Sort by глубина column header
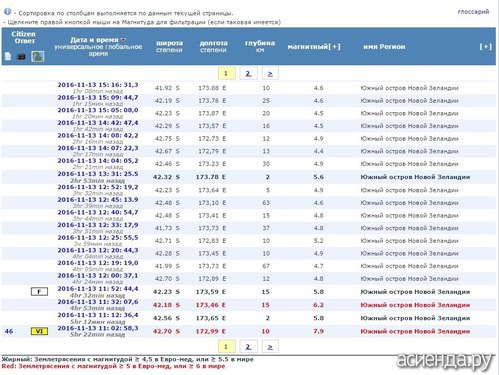The height and width of the screenshot is (375, 499). (260, 43)
